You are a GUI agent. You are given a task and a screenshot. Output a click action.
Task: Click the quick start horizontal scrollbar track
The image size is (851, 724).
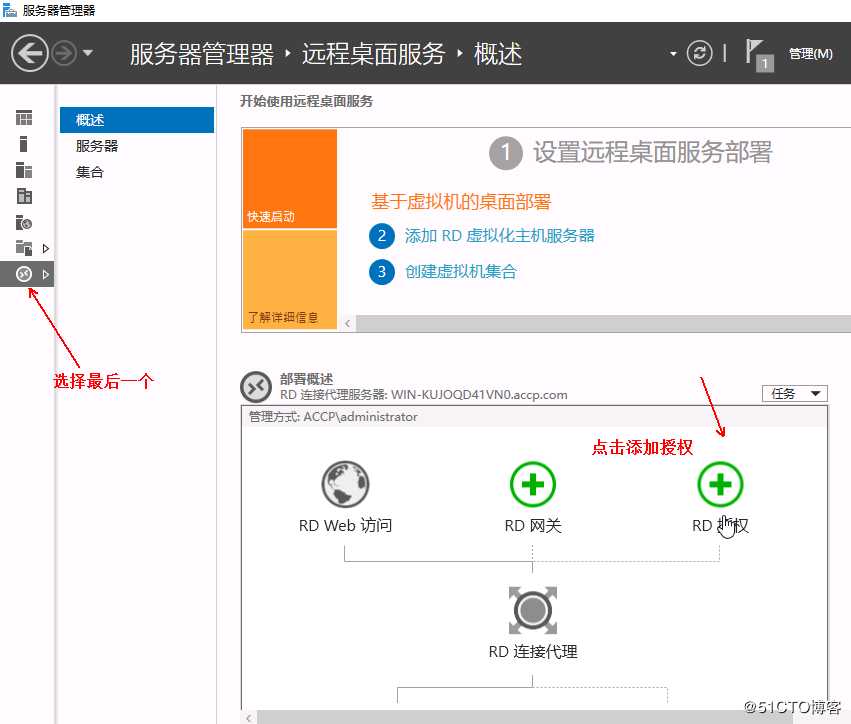coord(602,323)
